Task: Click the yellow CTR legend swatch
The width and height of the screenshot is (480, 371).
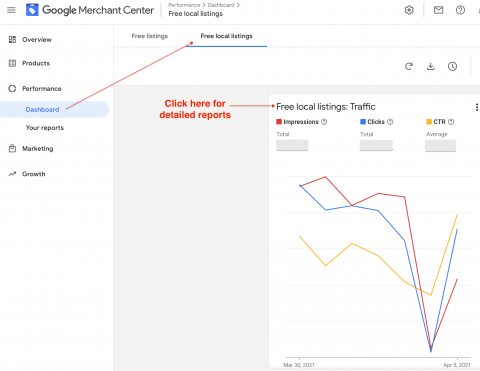Action: (x=429, y=122)
